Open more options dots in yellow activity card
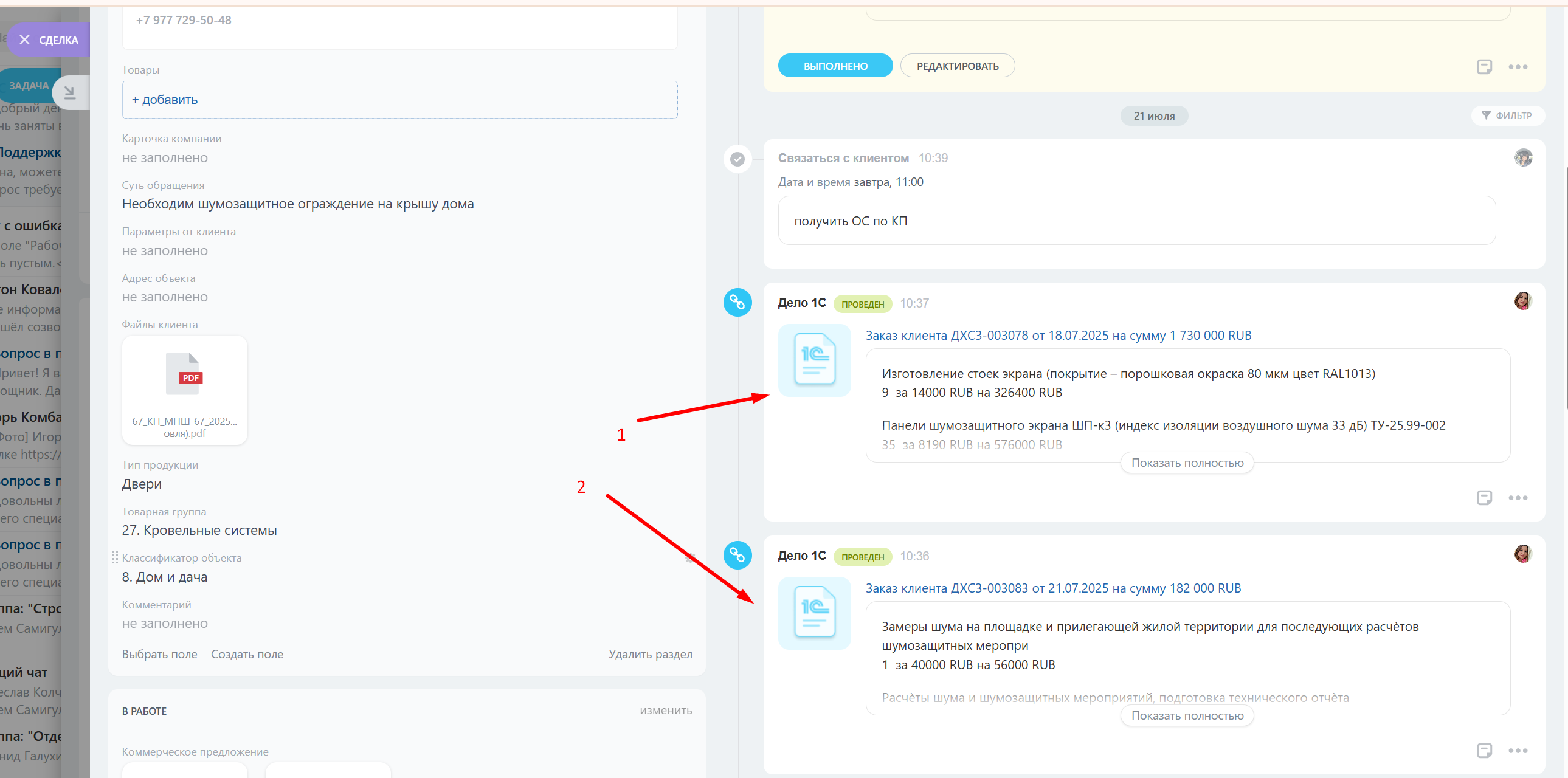 coord(1518,67)
